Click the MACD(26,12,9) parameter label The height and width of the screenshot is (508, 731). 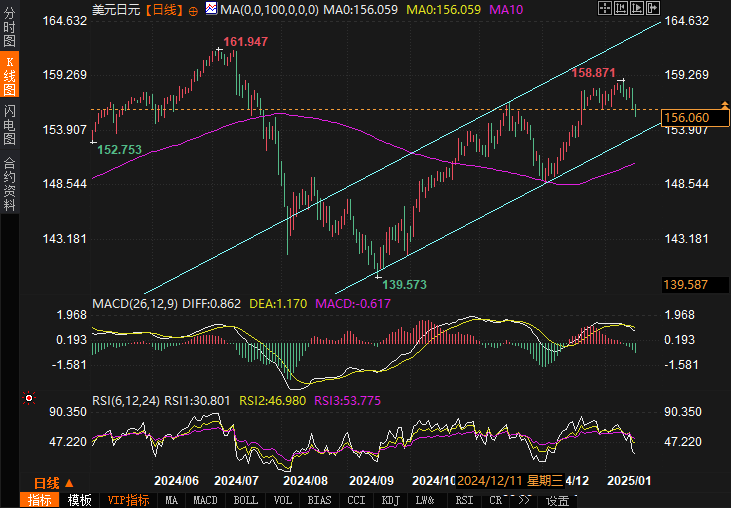tap(135, 304)
